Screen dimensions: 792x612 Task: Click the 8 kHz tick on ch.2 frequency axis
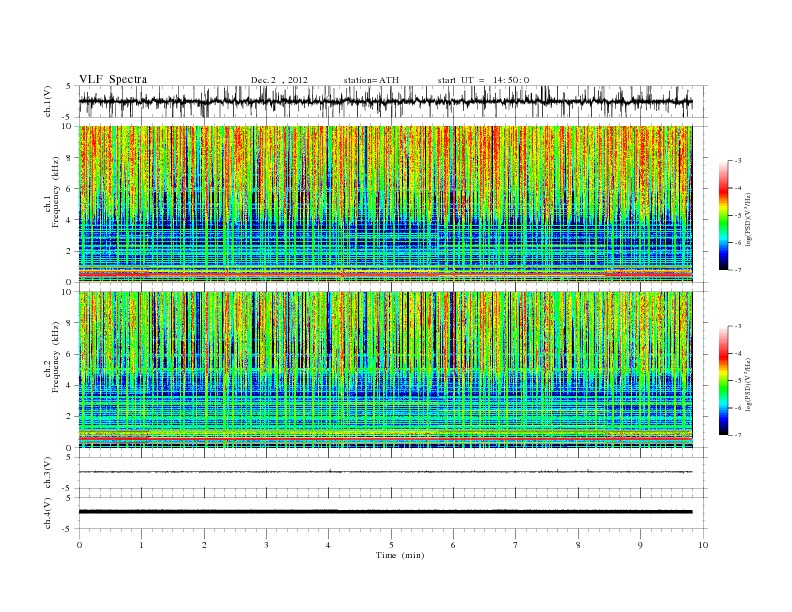[69, 323]
